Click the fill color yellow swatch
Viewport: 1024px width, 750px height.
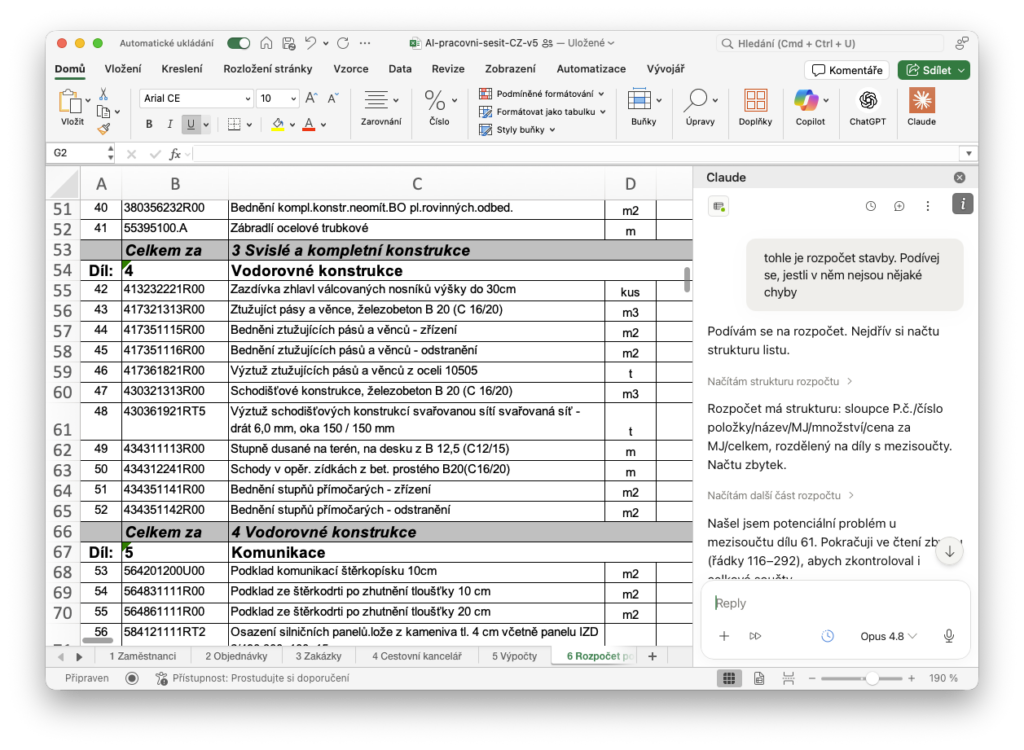pyautogui.click(x=278, y=124)
